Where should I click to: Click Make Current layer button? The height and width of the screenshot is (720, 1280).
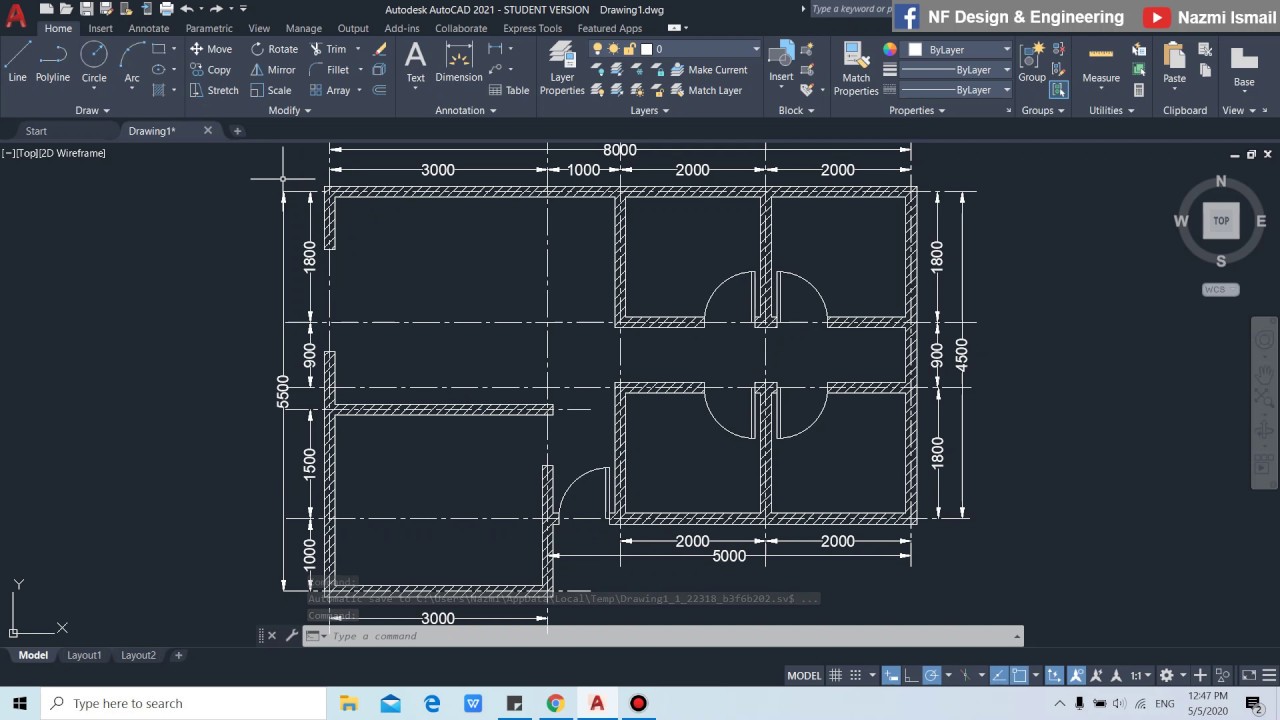point(707,70)
